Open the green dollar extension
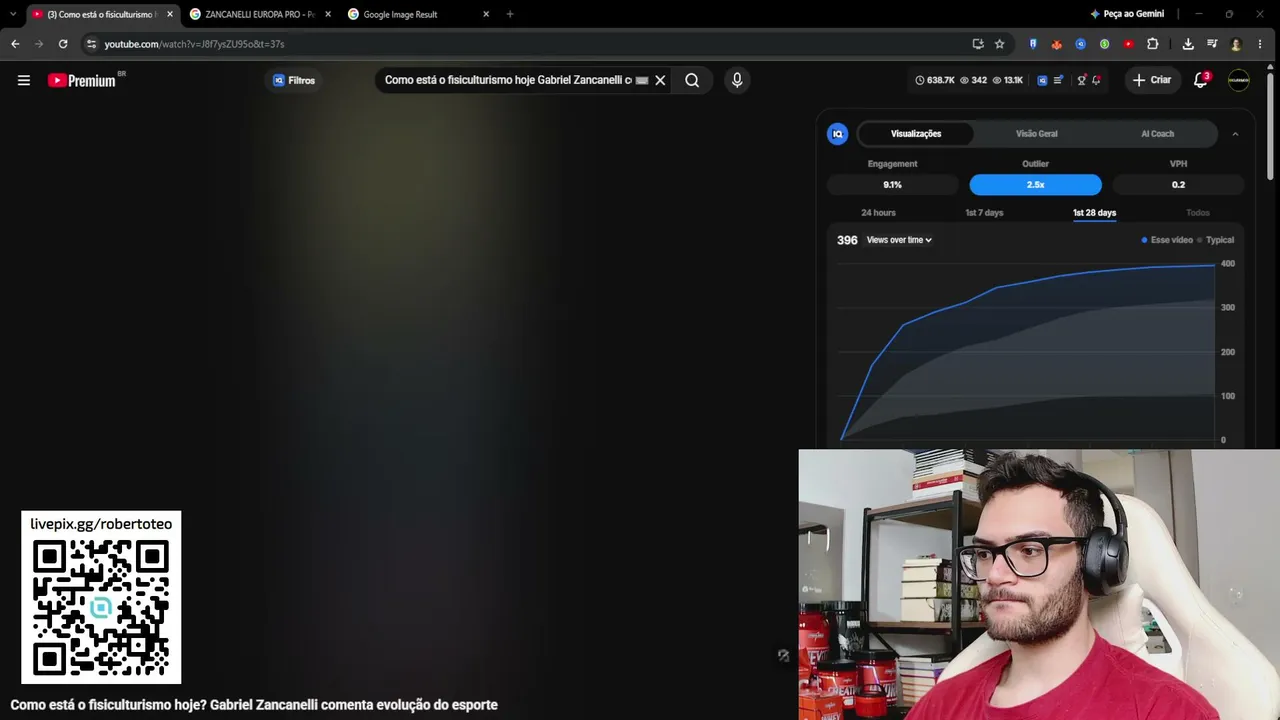The image size is (1280, 720). (1105, 44)
